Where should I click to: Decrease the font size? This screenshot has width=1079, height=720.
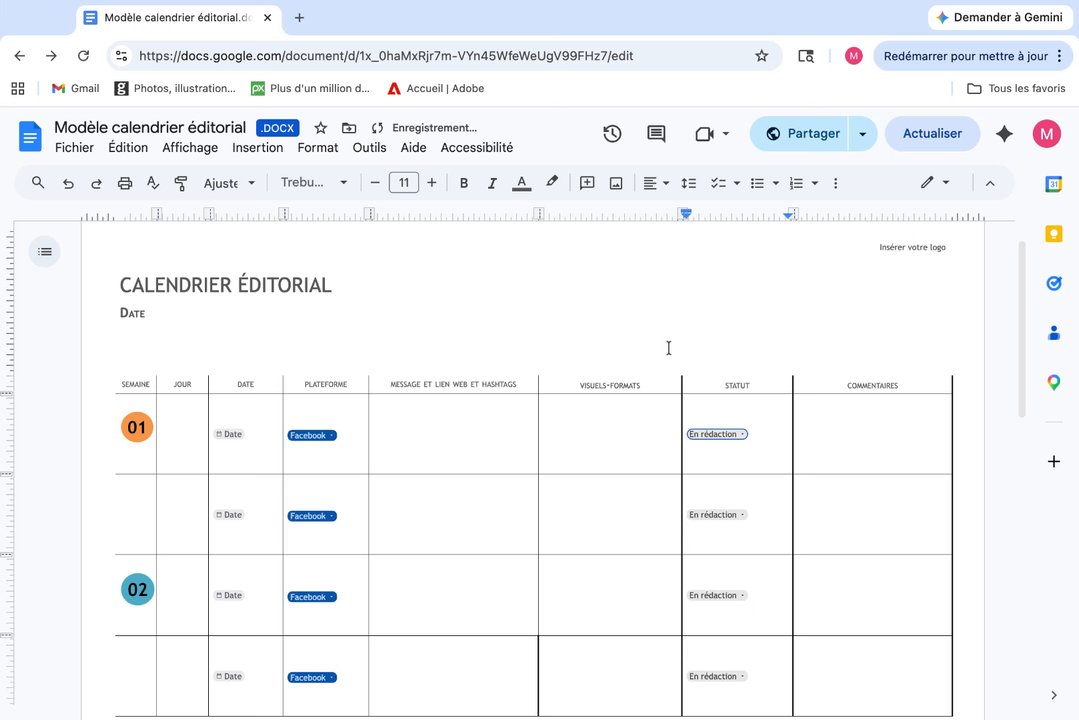coord(375,182)
